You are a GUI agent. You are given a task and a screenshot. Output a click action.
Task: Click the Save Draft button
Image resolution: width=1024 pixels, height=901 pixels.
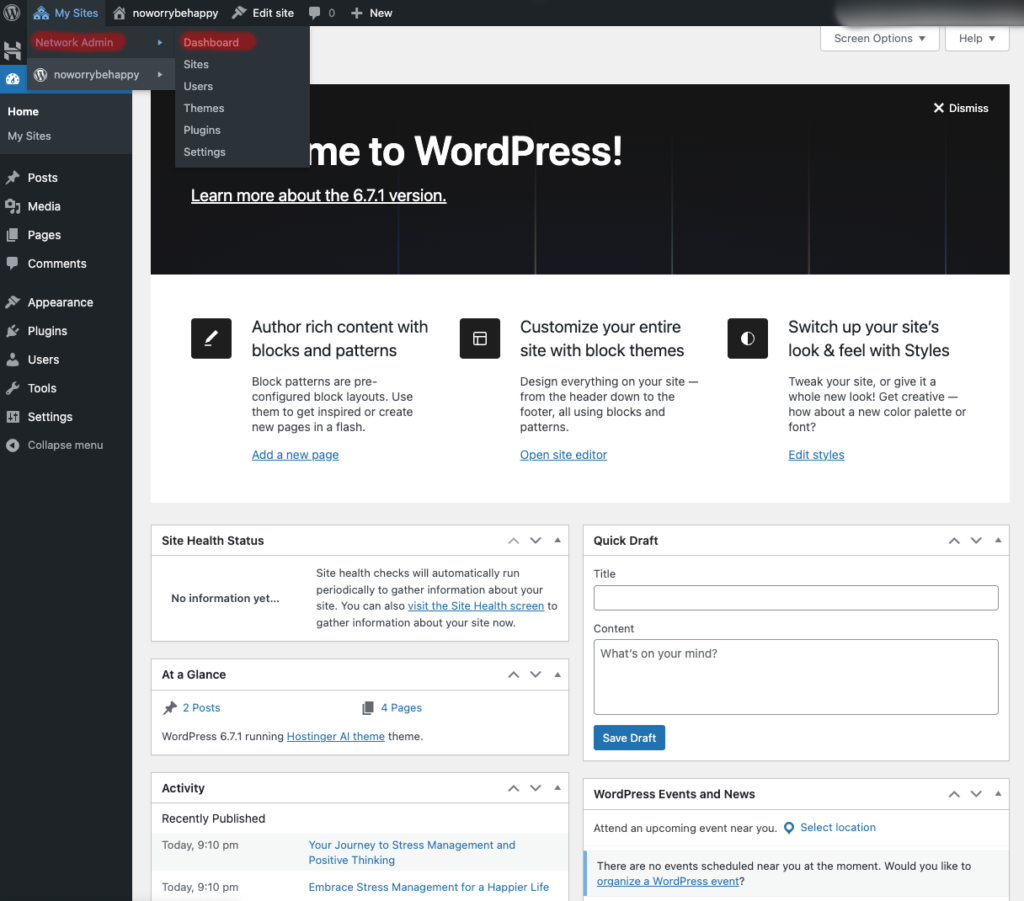tap(629, 738)
